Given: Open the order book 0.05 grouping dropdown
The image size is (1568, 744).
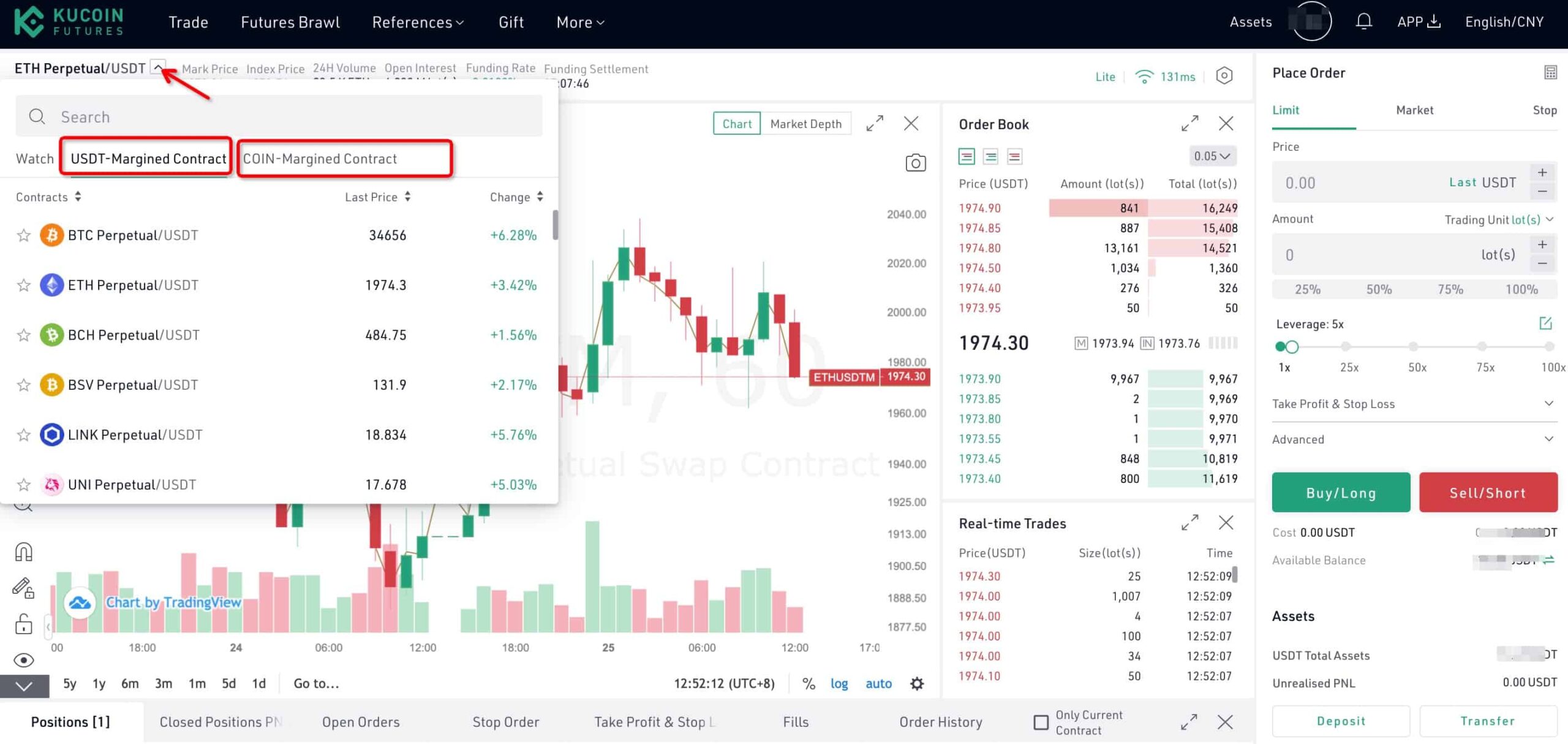Looking at the screenshot, I should pos(1212,156).
